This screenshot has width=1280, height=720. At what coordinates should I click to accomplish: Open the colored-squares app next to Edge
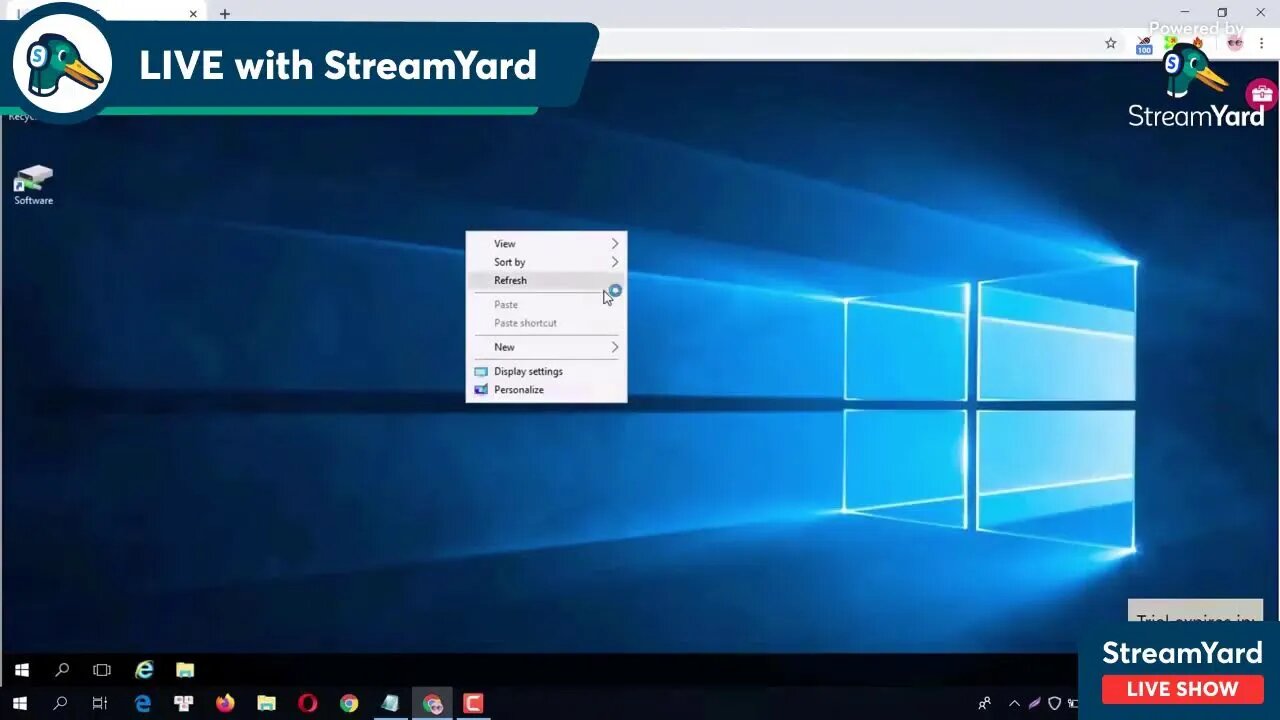(x=184, y=703)
